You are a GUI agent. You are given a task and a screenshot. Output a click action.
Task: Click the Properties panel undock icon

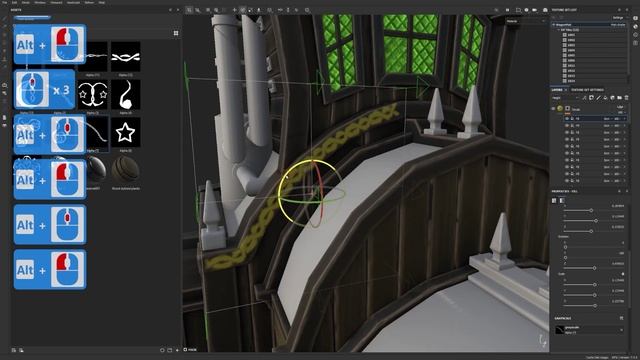(x=620, y=191)
